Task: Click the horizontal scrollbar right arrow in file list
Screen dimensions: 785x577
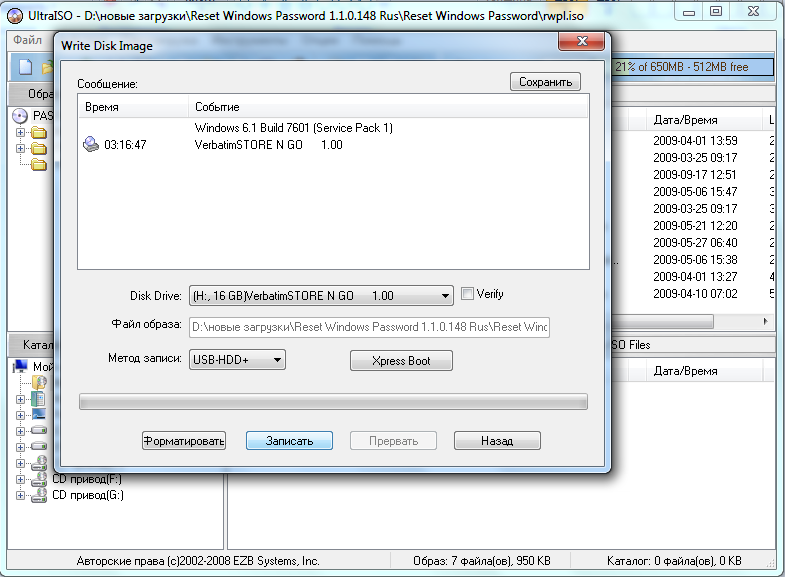Action: [765, 321]
